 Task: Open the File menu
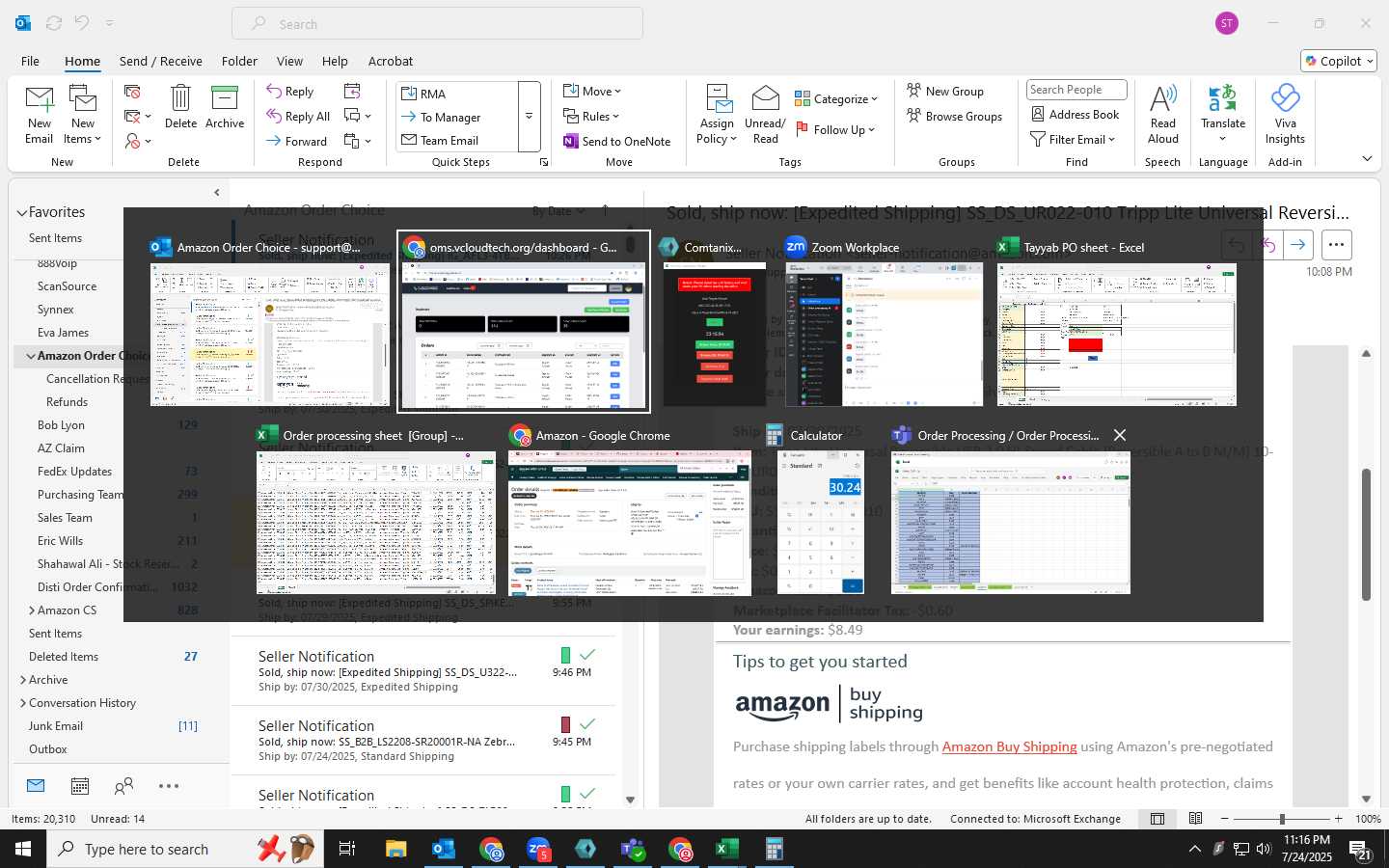30,61
